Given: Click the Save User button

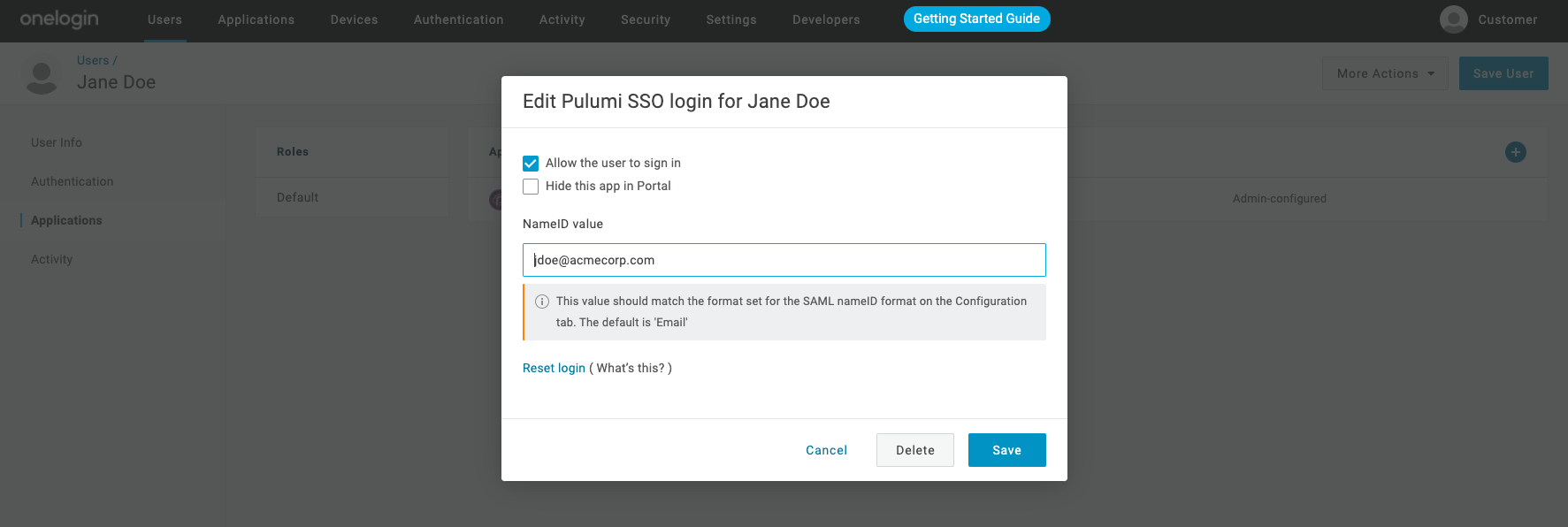Looking at the screenshot, I should pyautogui.click(x=1503, y=73).
